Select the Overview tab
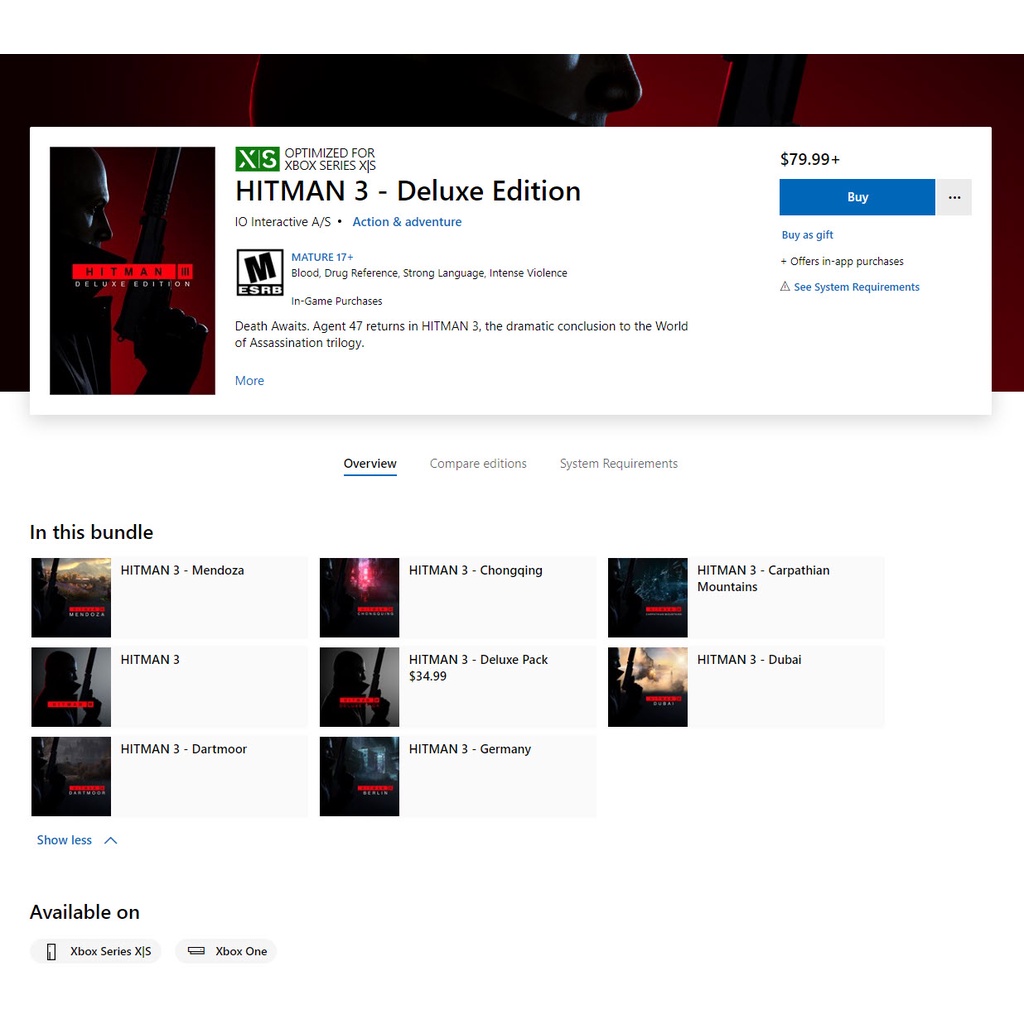 (x=370, y=463)
